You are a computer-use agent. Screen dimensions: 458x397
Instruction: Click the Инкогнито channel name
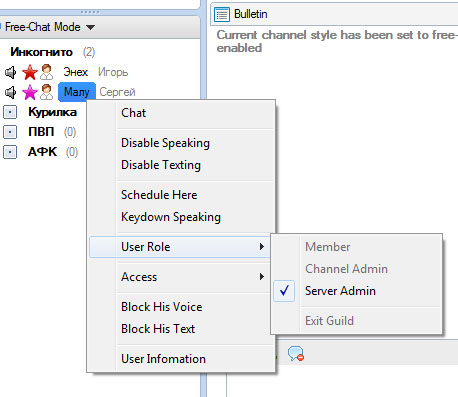point(41,52)
